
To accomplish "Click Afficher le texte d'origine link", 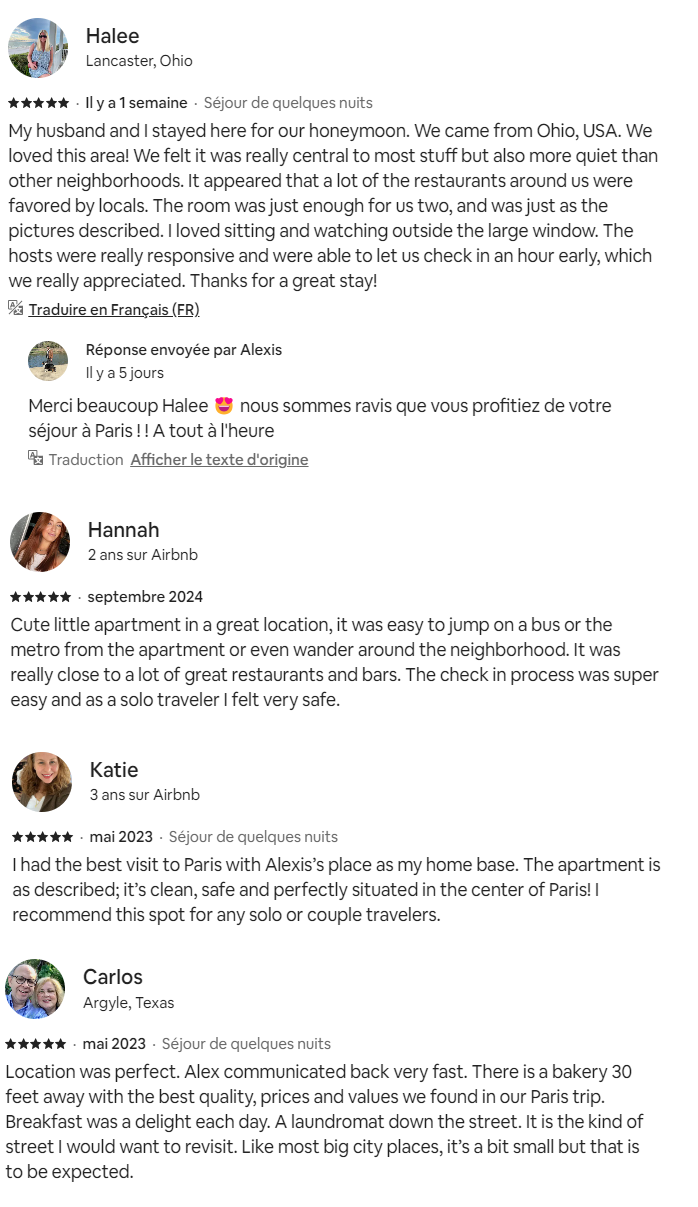I will click(219, 460).
